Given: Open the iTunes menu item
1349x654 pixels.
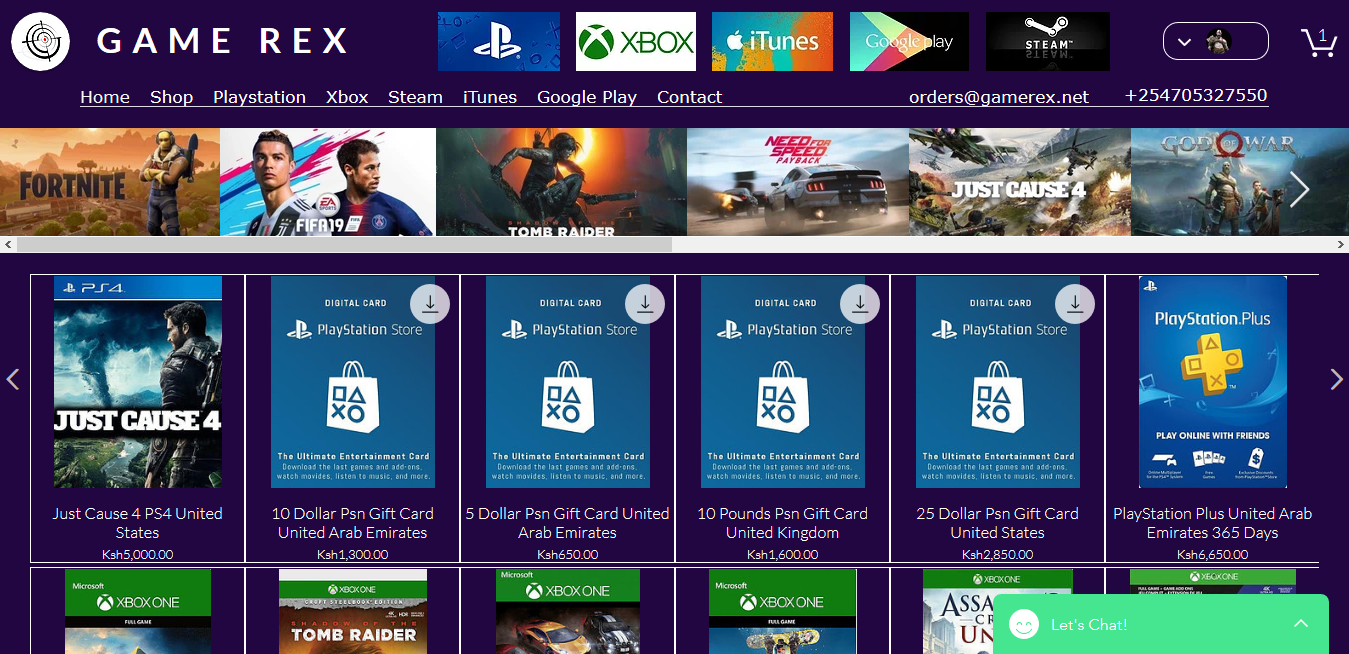Looking at the screenshot, I should click(490, 97).
